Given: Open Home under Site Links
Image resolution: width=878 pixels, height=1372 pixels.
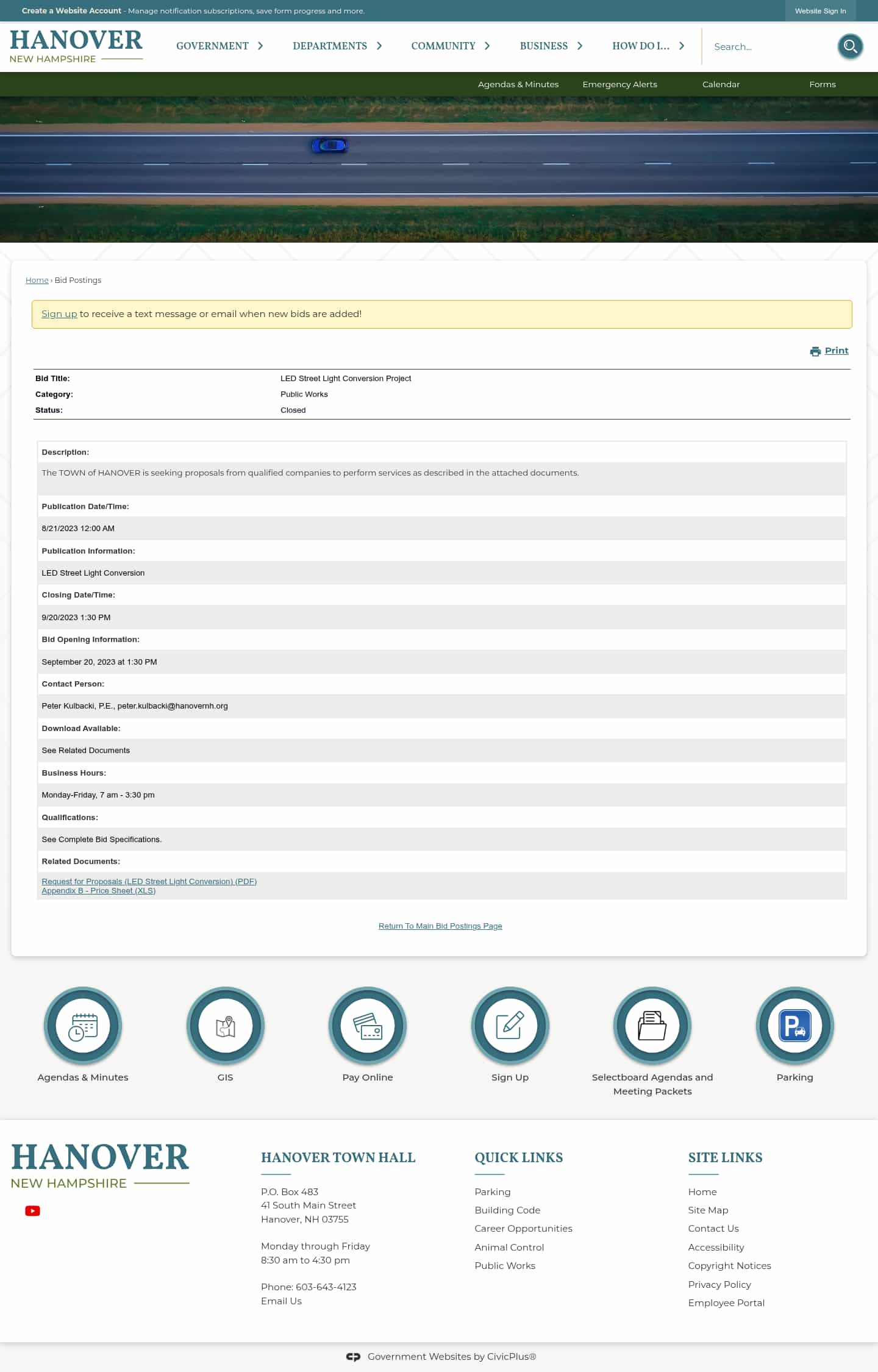Looking at the screenshot, I should click(x=702, y=1192).
